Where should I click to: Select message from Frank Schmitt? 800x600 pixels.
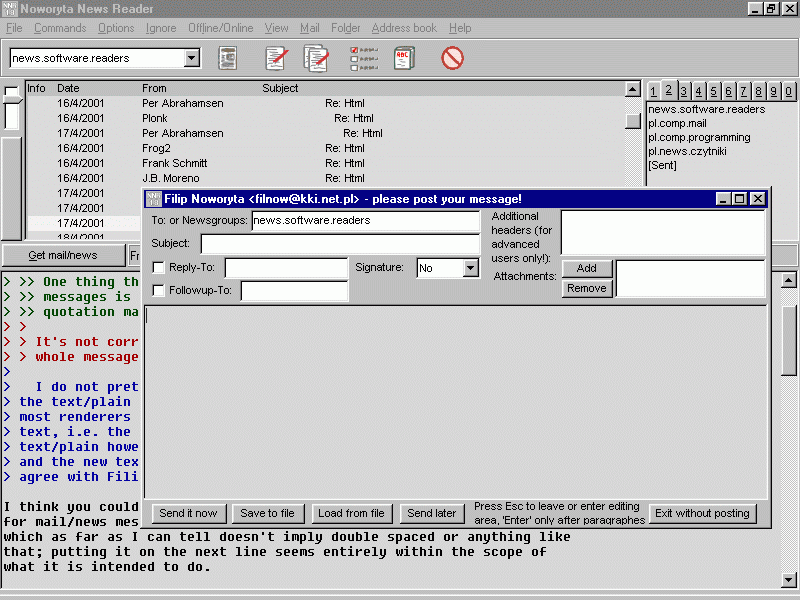point(327,163)
